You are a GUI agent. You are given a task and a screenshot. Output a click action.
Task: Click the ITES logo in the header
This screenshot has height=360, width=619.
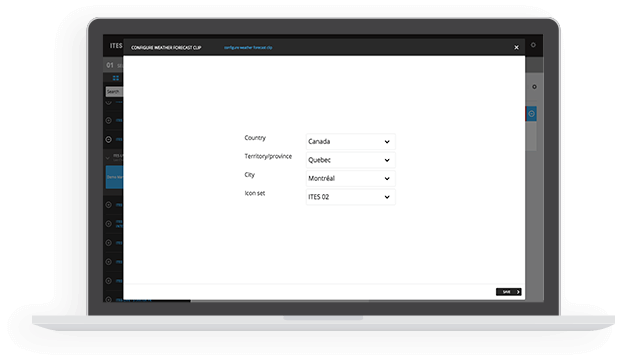coord(116,46)
